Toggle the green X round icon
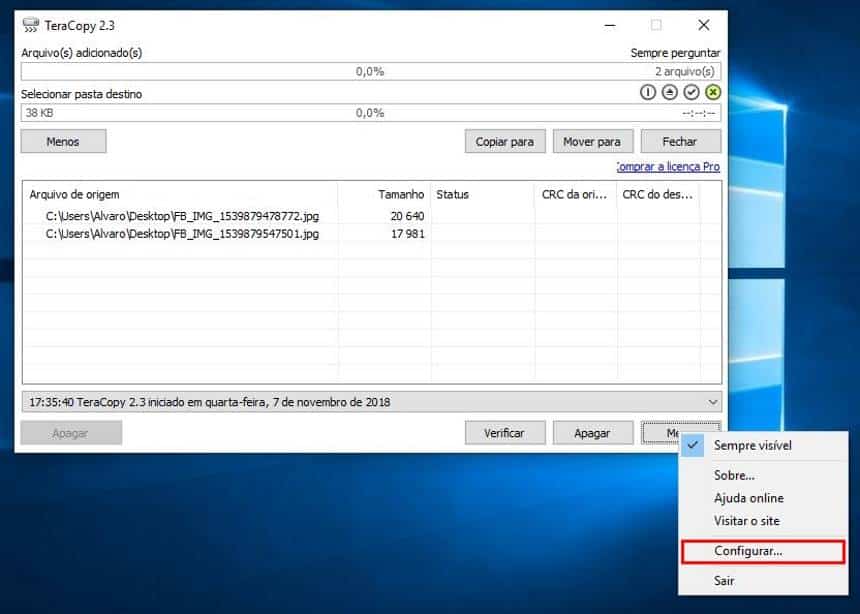Screen dimensions: 860x614 pyautogui.click(x=712, y=92)
